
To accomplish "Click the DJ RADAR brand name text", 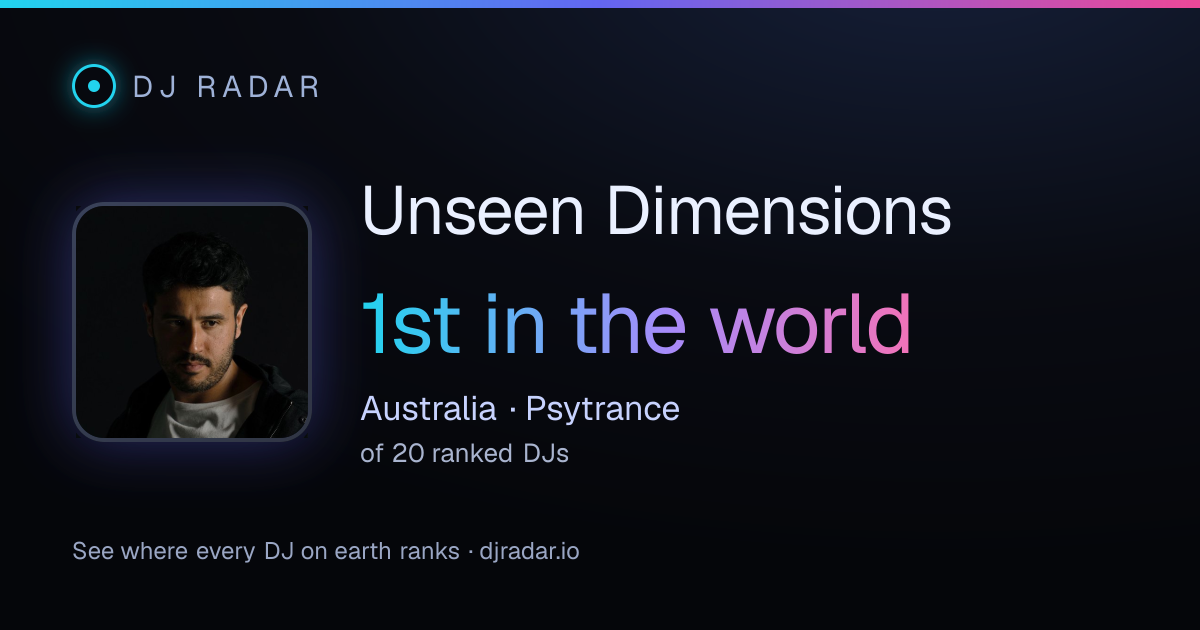I will click(x=226, y=87).
